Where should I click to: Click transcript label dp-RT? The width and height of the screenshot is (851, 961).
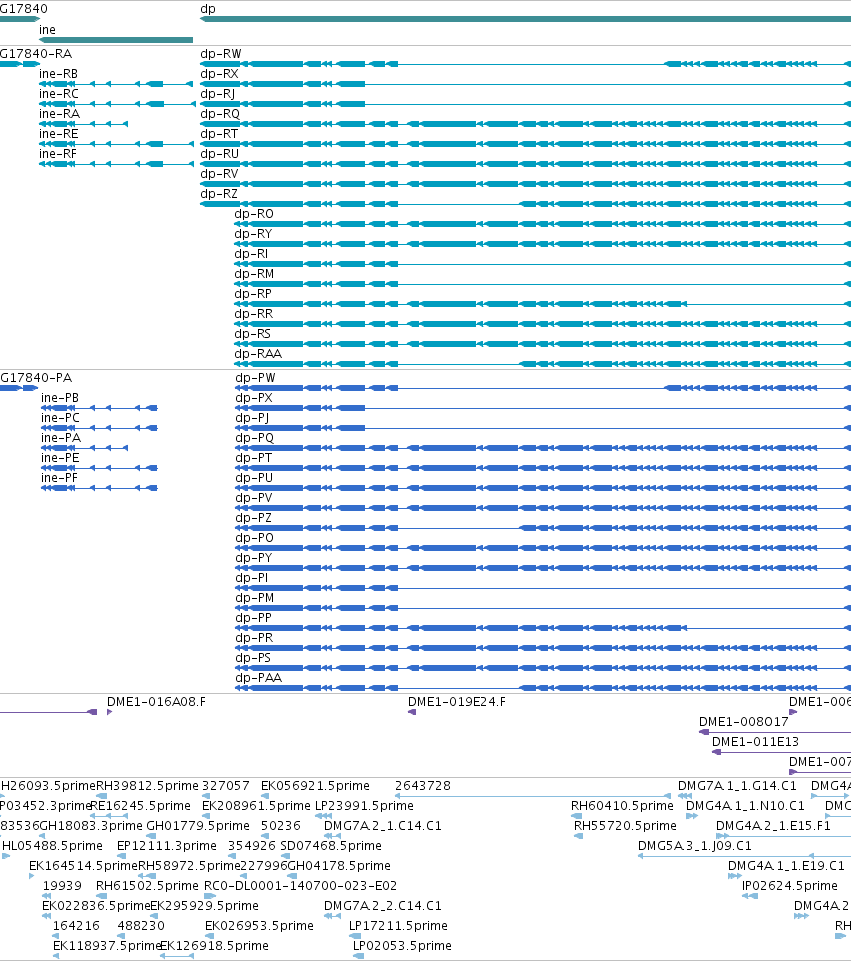coord(219,134)
